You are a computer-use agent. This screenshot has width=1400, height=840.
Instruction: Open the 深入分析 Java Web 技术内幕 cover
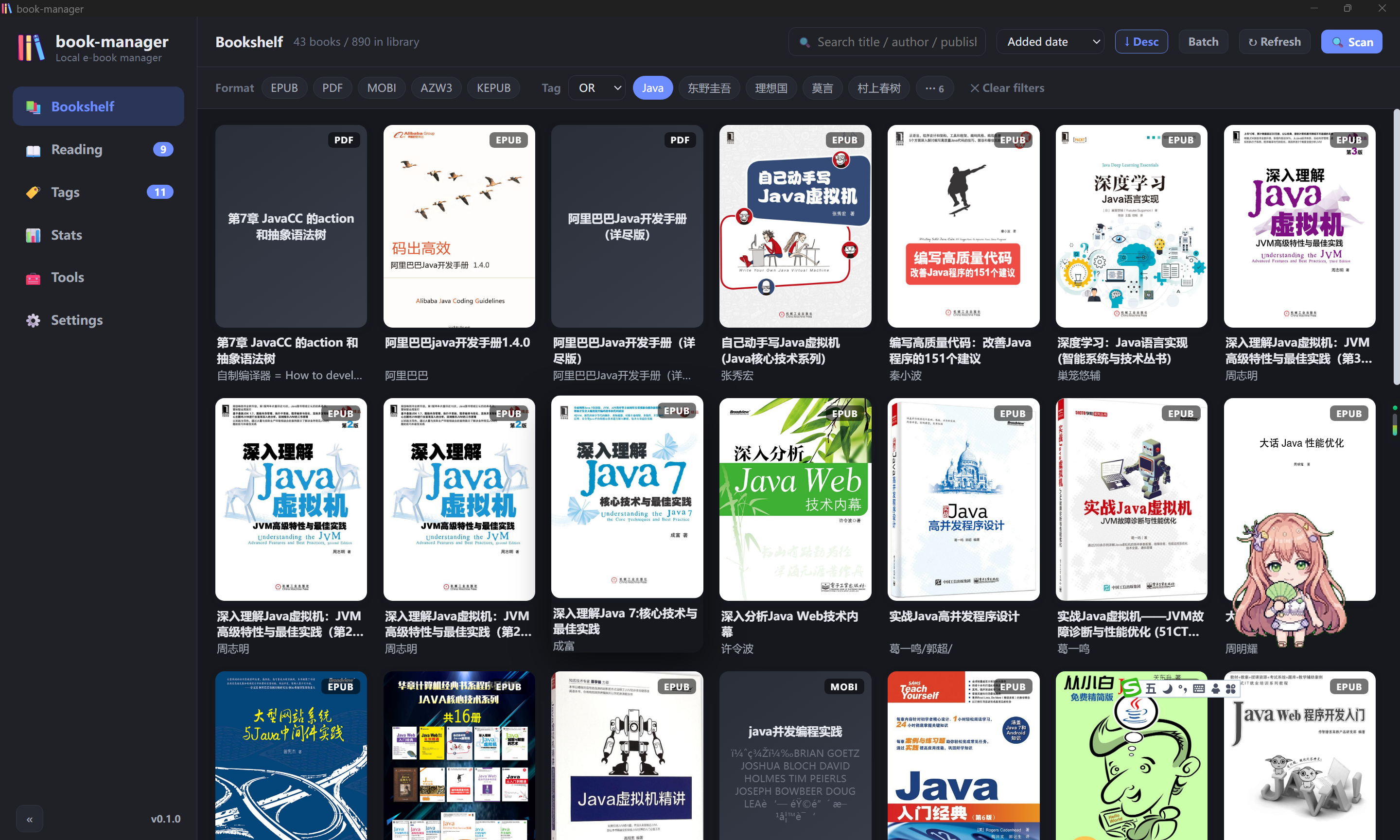(x=795, y=499)
